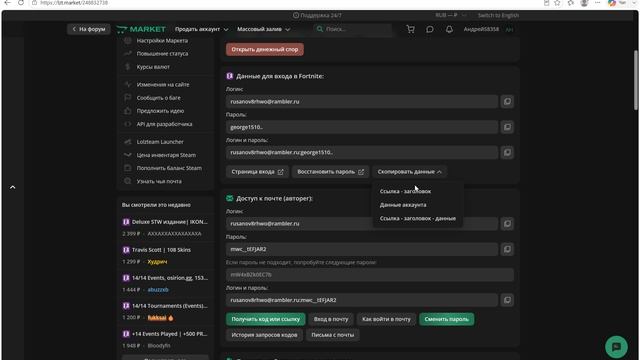Select Данные аккаунта option

tap(403, 205)
